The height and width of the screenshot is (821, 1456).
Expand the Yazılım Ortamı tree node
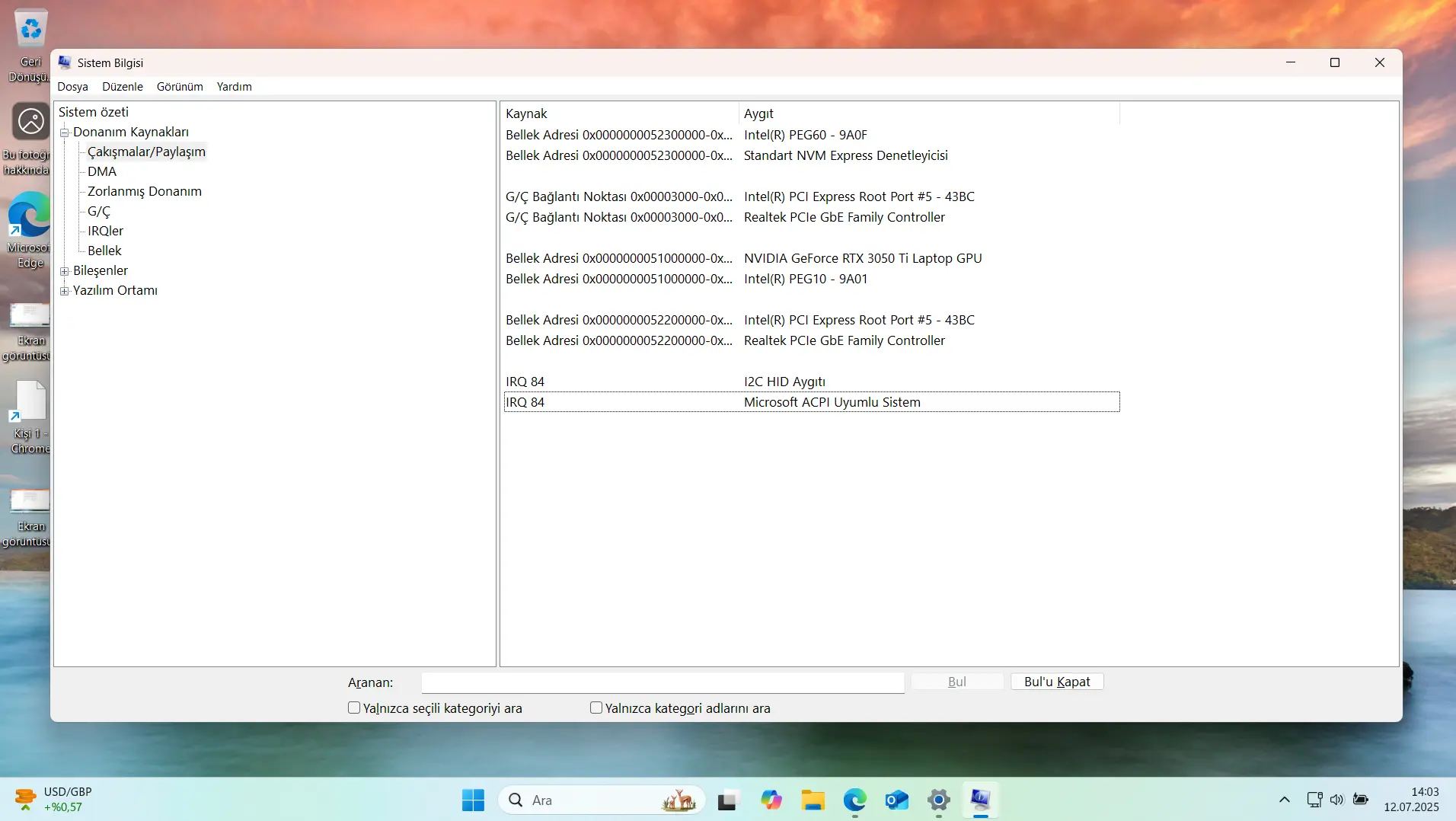pos(65,291)
